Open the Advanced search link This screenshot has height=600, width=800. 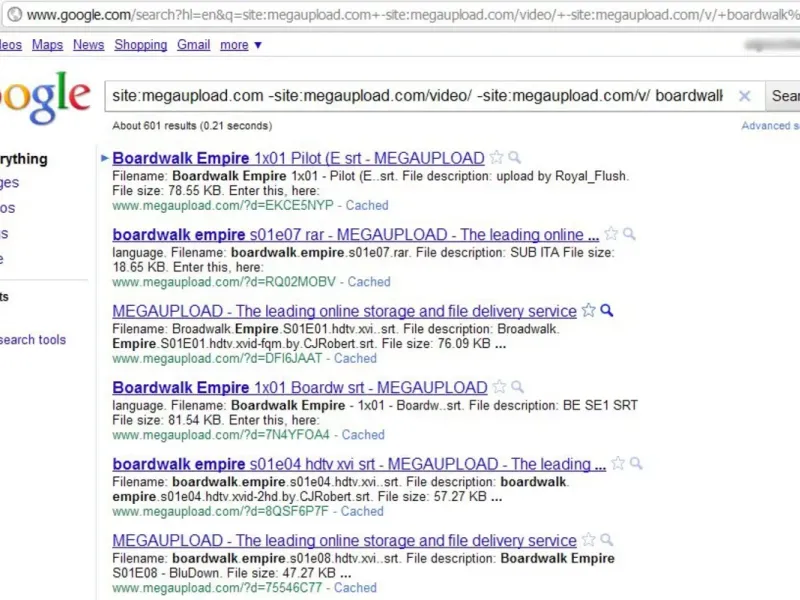770,126
